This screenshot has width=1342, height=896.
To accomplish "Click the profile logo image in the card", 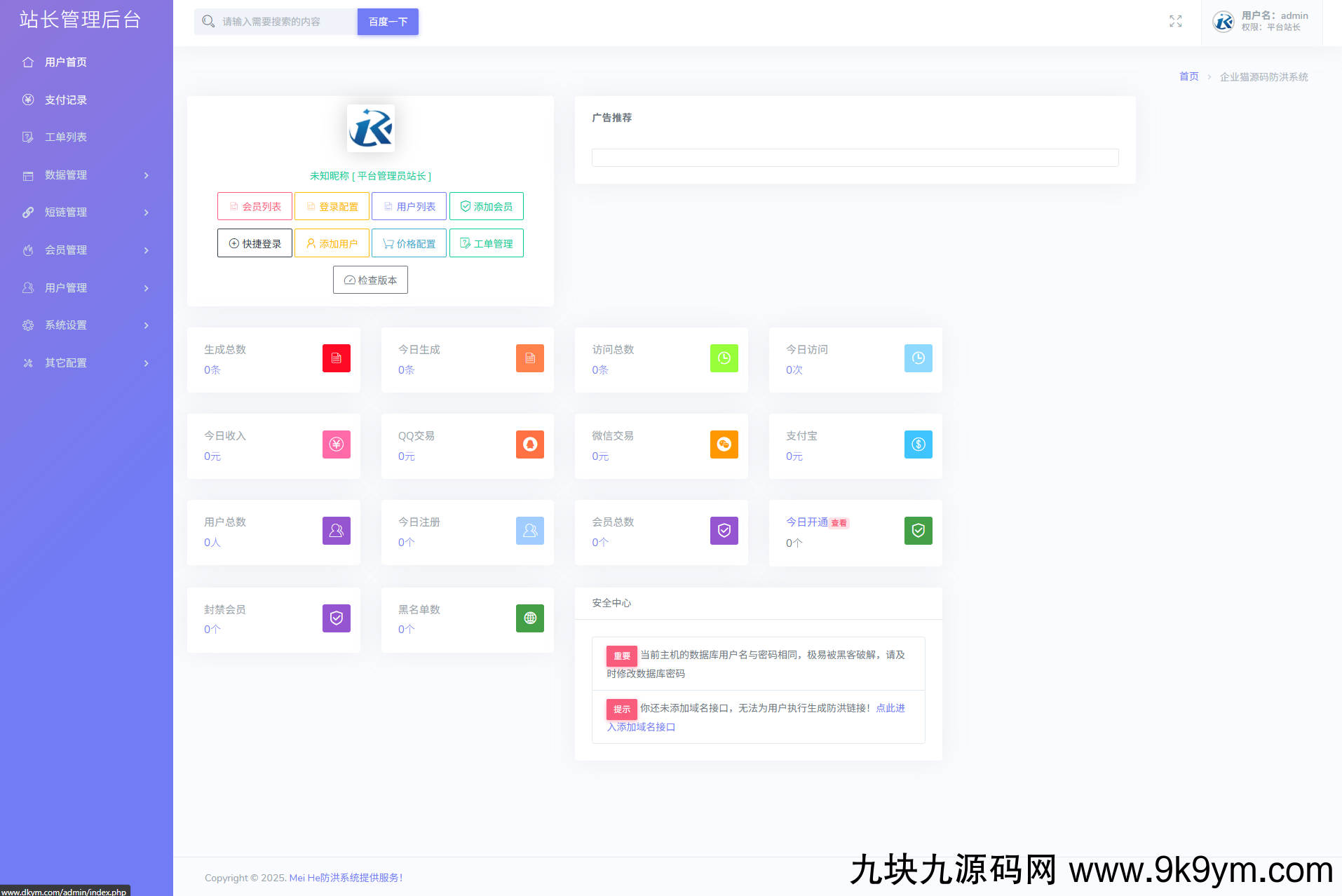I will pyautogui.click(x=371, y=128).
